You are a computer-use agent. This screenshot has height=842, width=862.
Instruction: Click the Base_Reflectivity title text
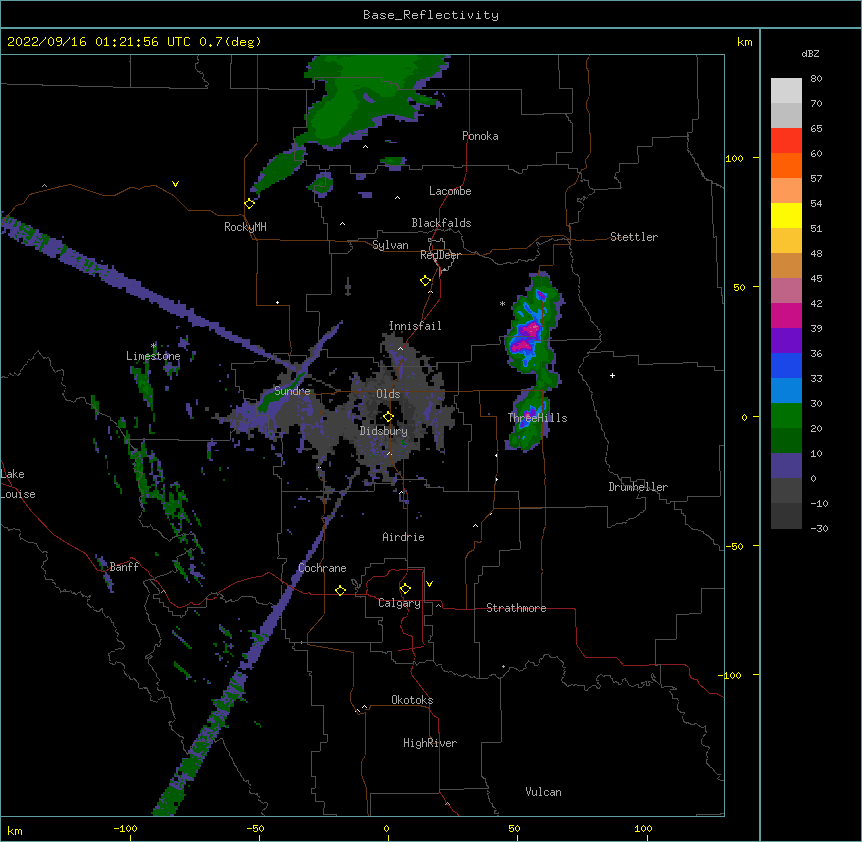click(x=431, y=15)
